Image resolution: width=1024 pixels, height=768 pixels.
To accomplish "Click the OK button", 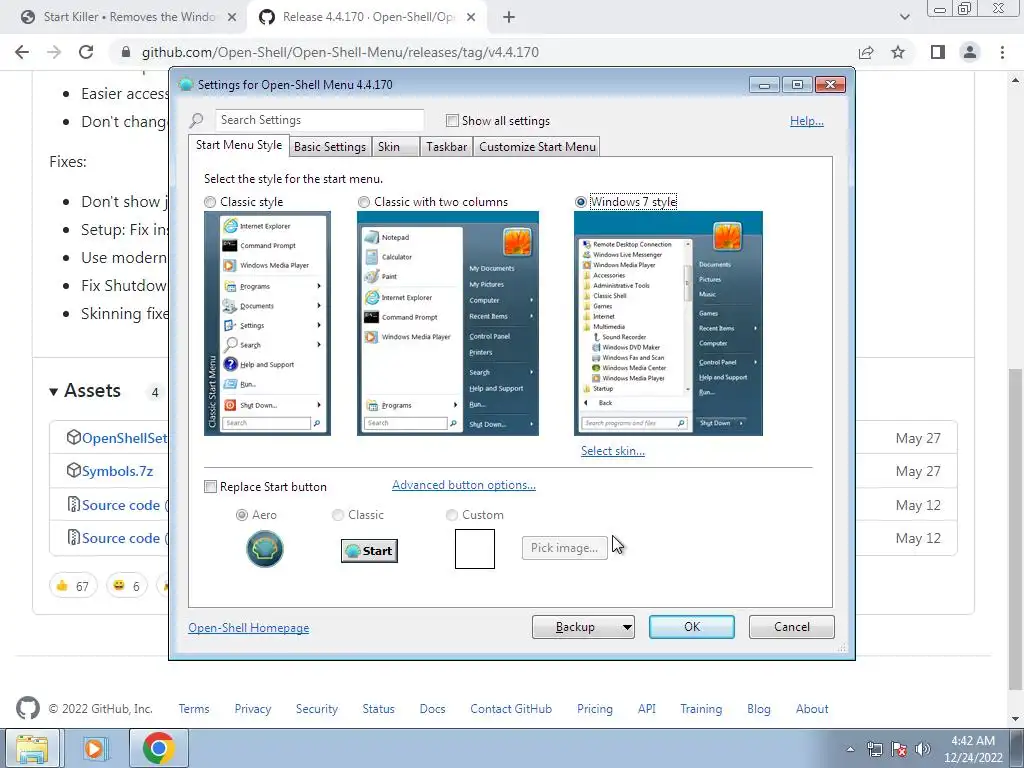I will click(x=692, y=627).
